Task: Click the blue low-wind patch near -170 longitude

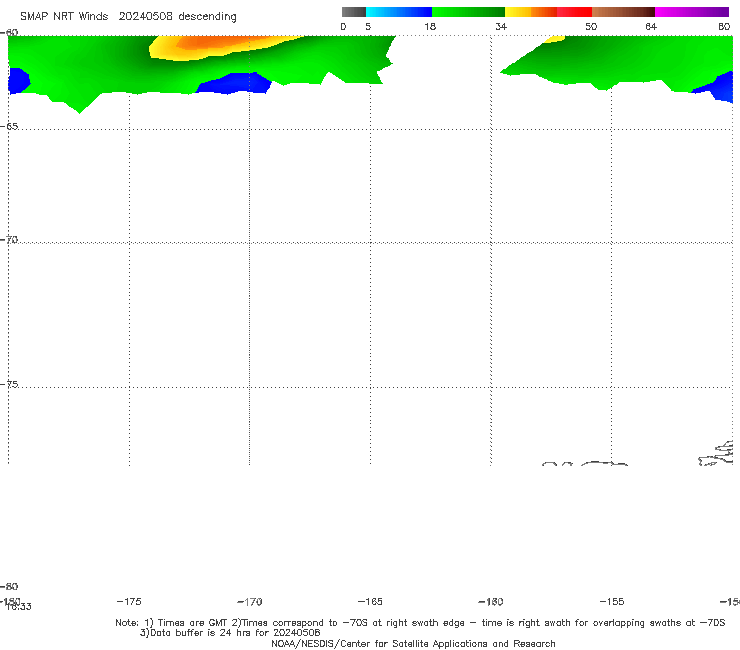Action: click(x=234, y=84)
